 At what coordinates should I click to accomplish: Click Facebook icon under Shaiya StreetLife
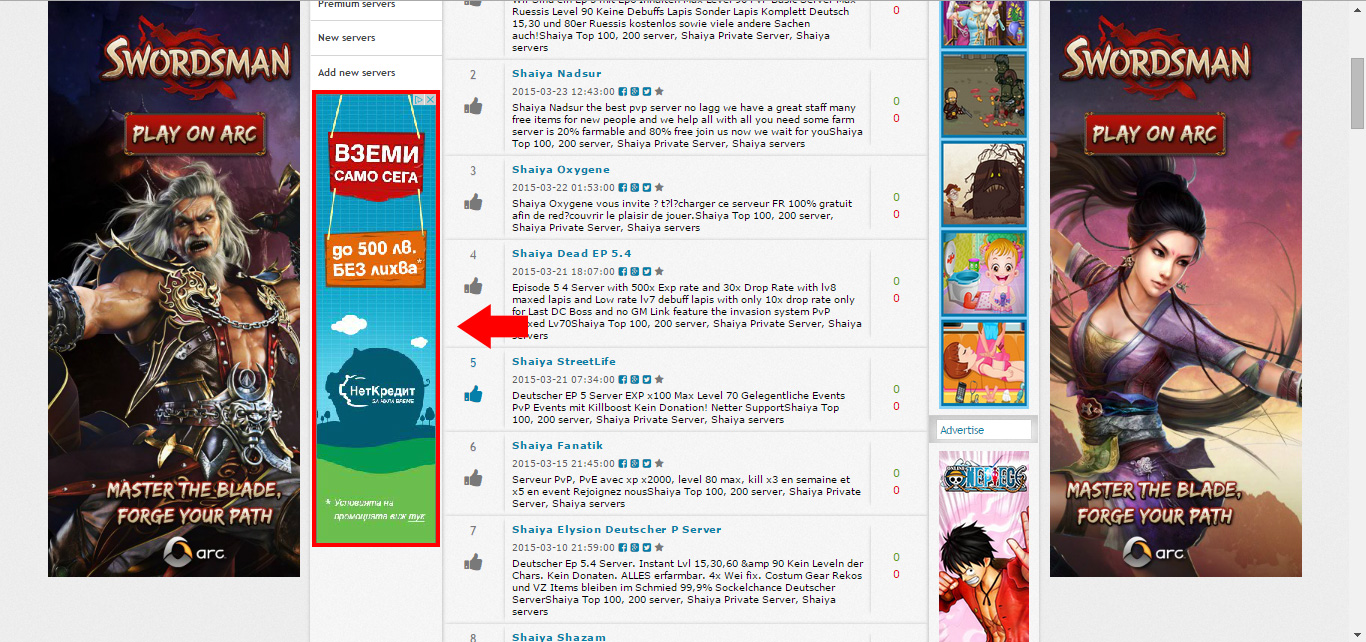click(623, 379)
